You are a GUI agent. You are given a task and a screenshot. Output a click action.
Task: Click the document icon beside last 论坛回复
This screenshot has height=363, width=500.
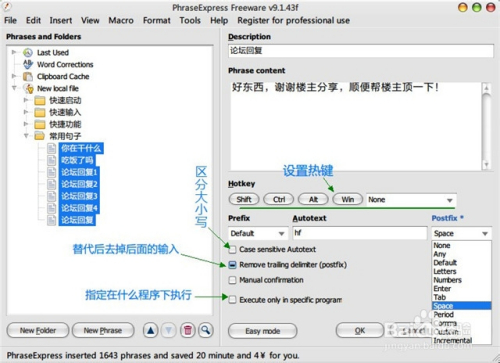point(51,220)
